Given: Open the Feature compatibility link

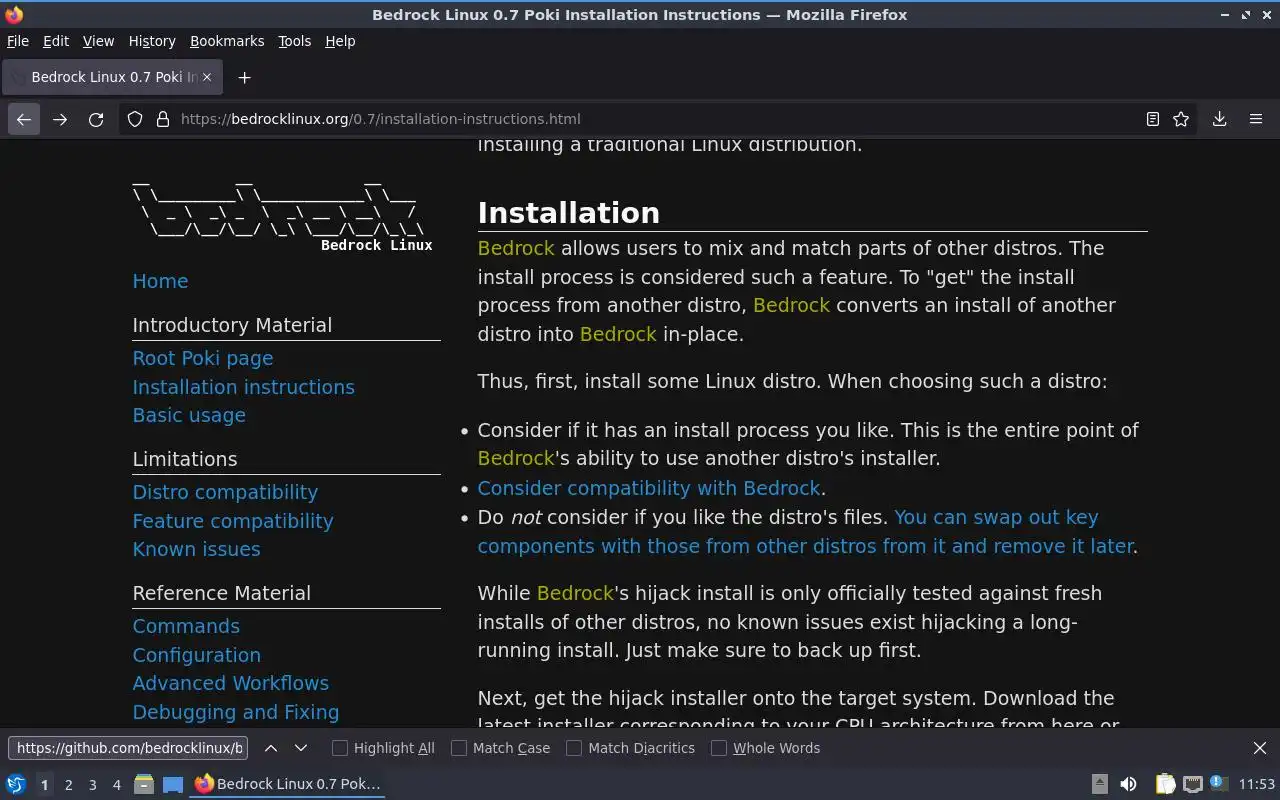Looking at the screenshot, I should pyautogui.click(x=233, y=521).
